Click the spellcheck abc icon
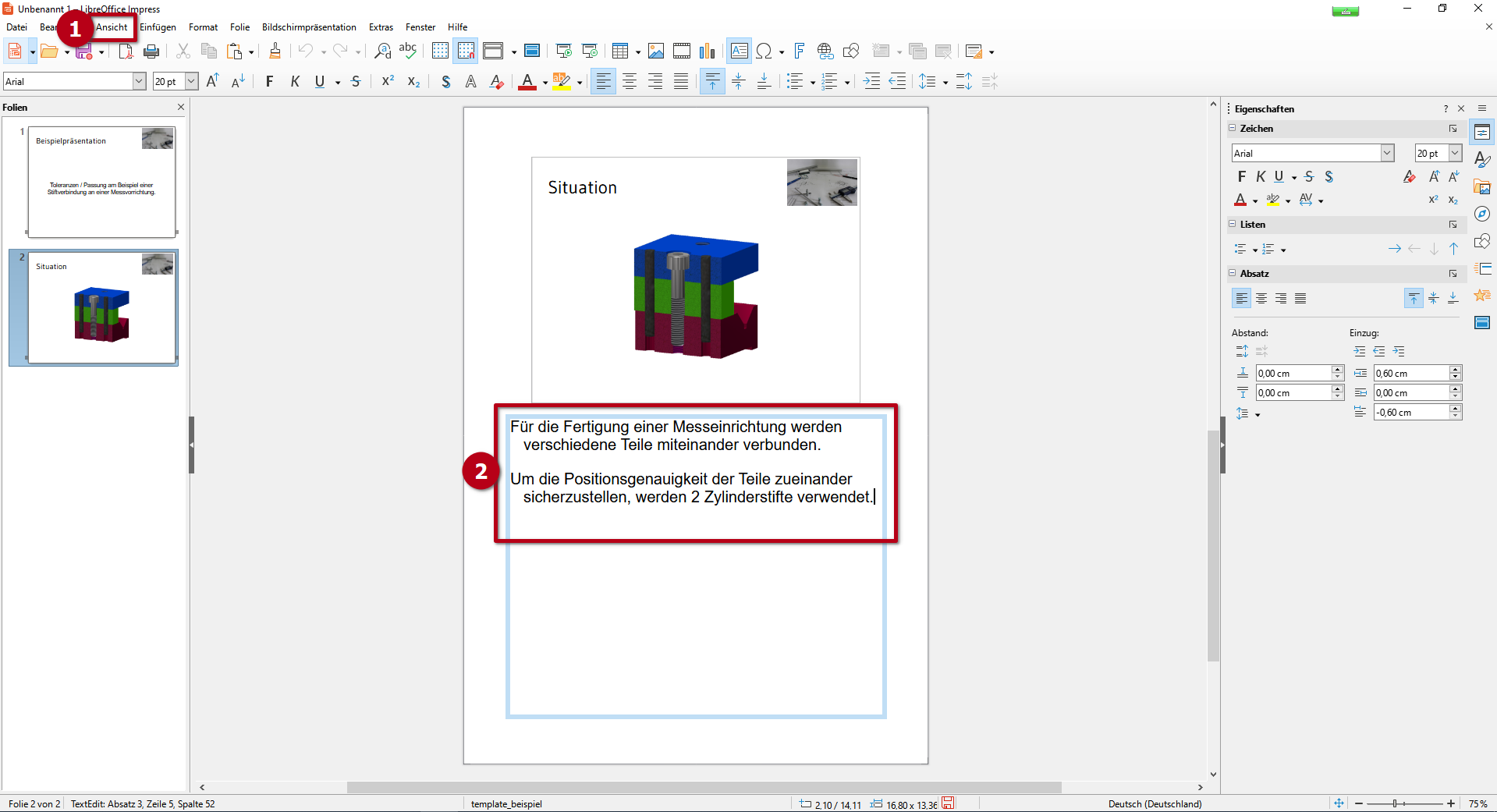Image resolution: width=1497 pixels, height=812 pixels. click(407, 51)
